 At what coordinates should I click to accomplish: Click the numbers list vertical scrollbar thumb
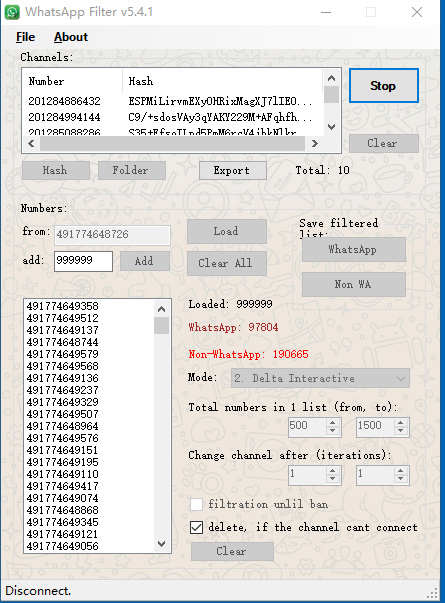[162, 325]
